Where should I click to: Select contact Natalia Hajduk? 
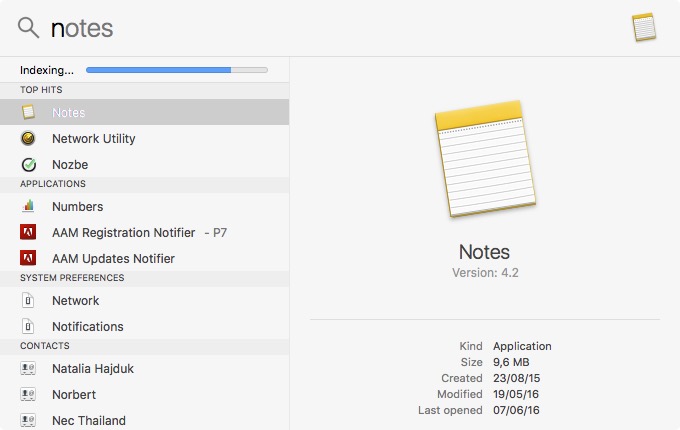tap(144, 368)
